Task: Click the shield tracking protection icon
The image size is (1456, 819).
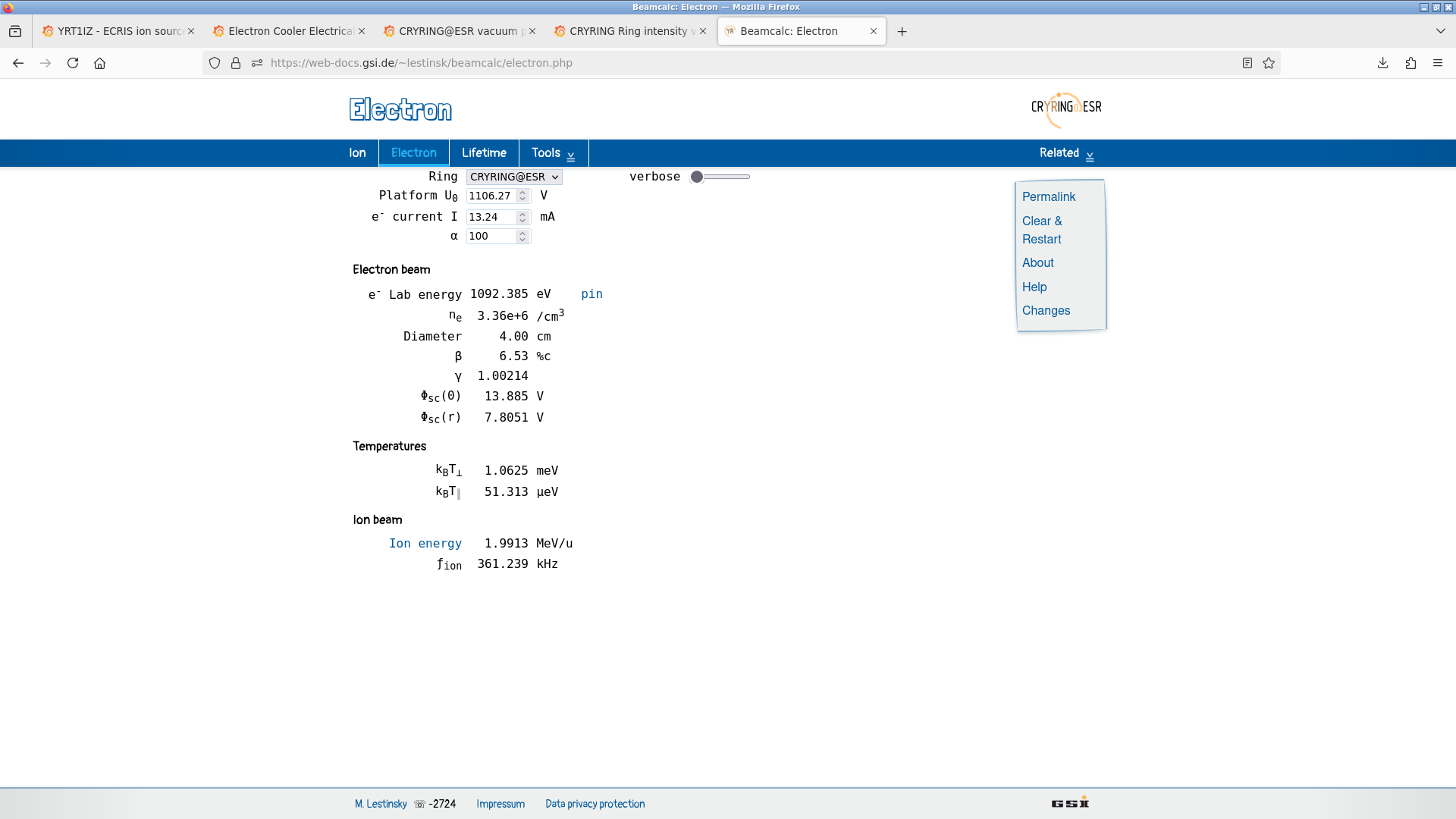Action: 215,63
